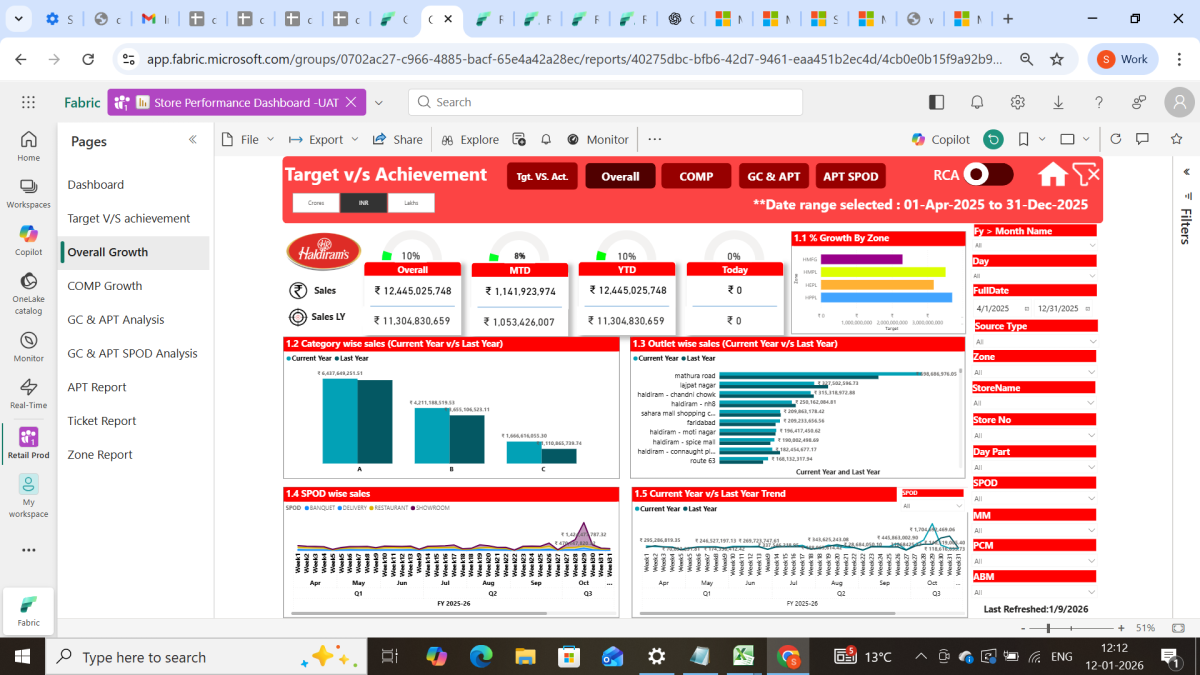Open the notifications bell in header
Screen dimensions: 1200x675
[977, 102]
